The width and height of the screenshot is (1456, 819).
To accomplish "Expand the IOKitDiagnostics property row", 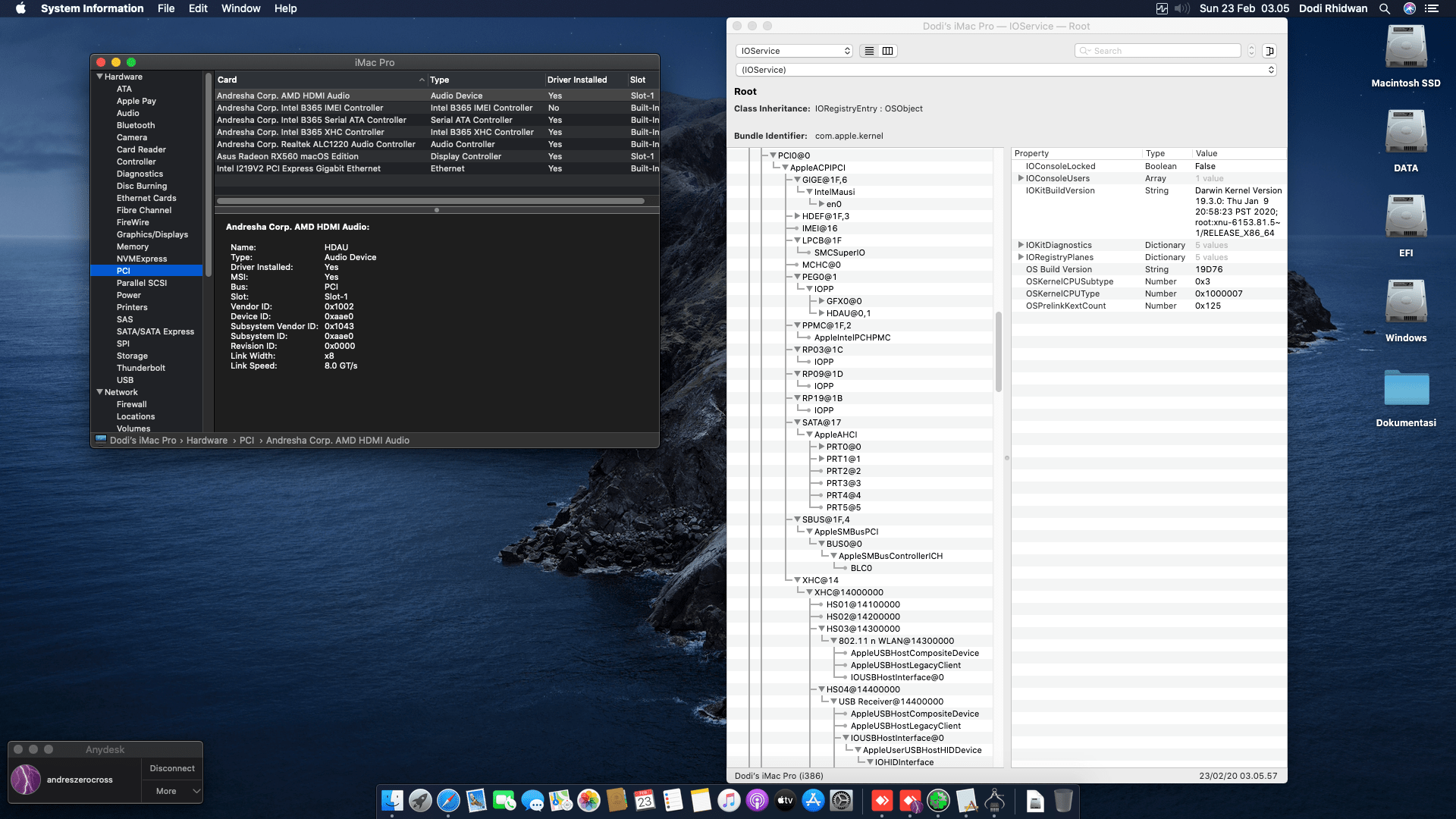I will point(1021,245).
